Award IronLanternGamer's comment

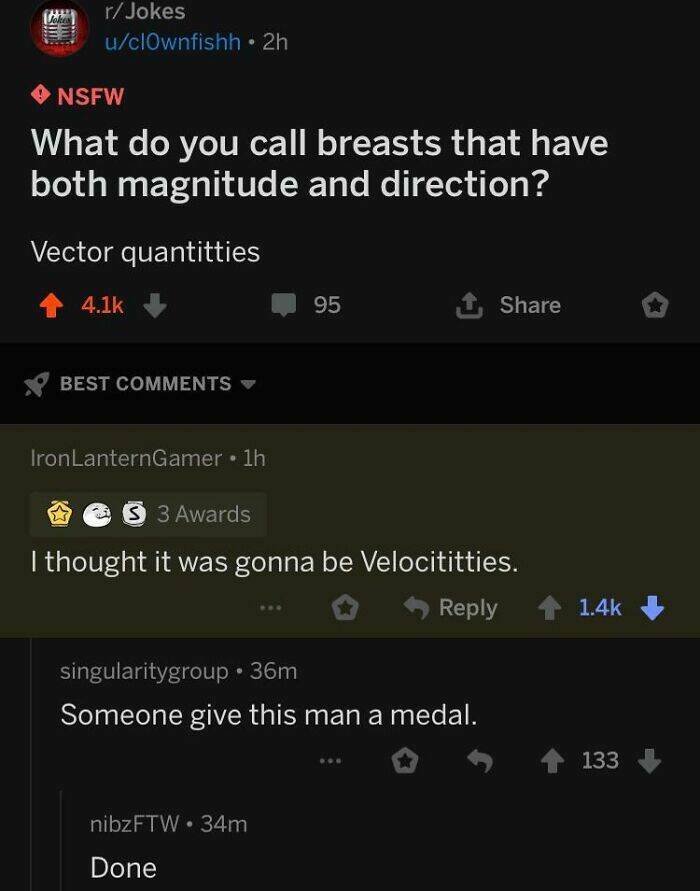345,609
